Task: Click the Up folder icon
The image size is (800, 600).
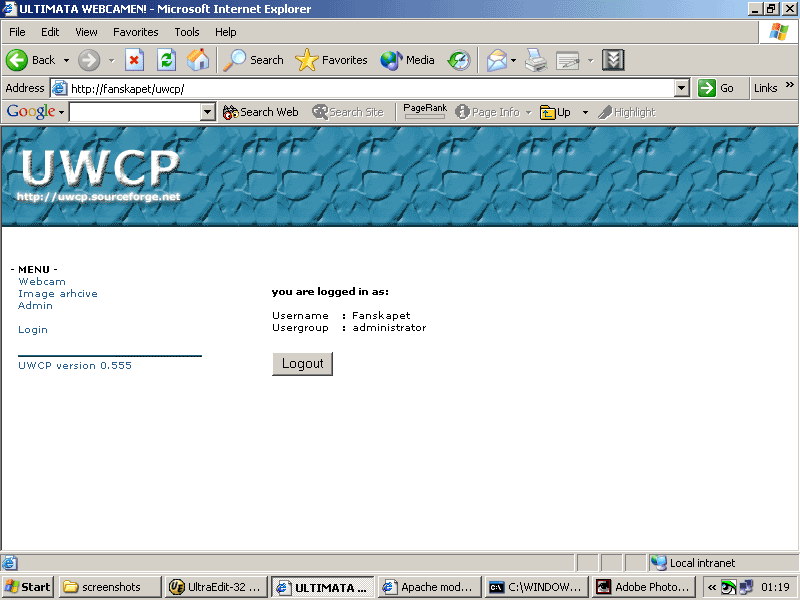Action: pyautogui.click(x=547, y=112)
